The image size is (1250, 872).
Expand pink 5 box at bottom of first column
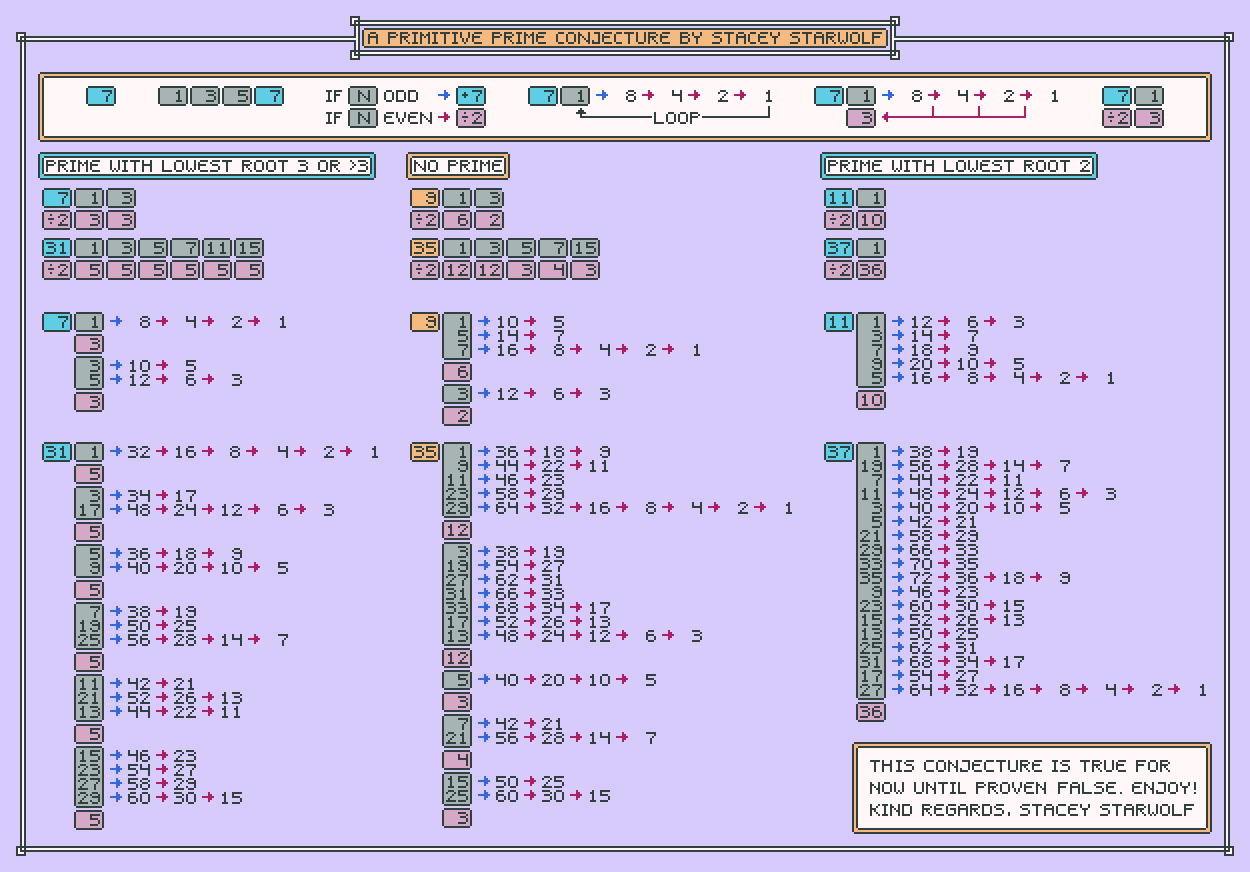[89, 820]
